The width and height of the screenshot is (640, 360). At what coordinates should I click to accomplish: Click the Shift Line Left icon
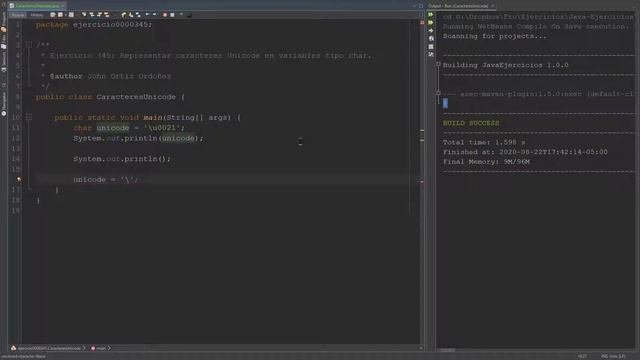147,15
